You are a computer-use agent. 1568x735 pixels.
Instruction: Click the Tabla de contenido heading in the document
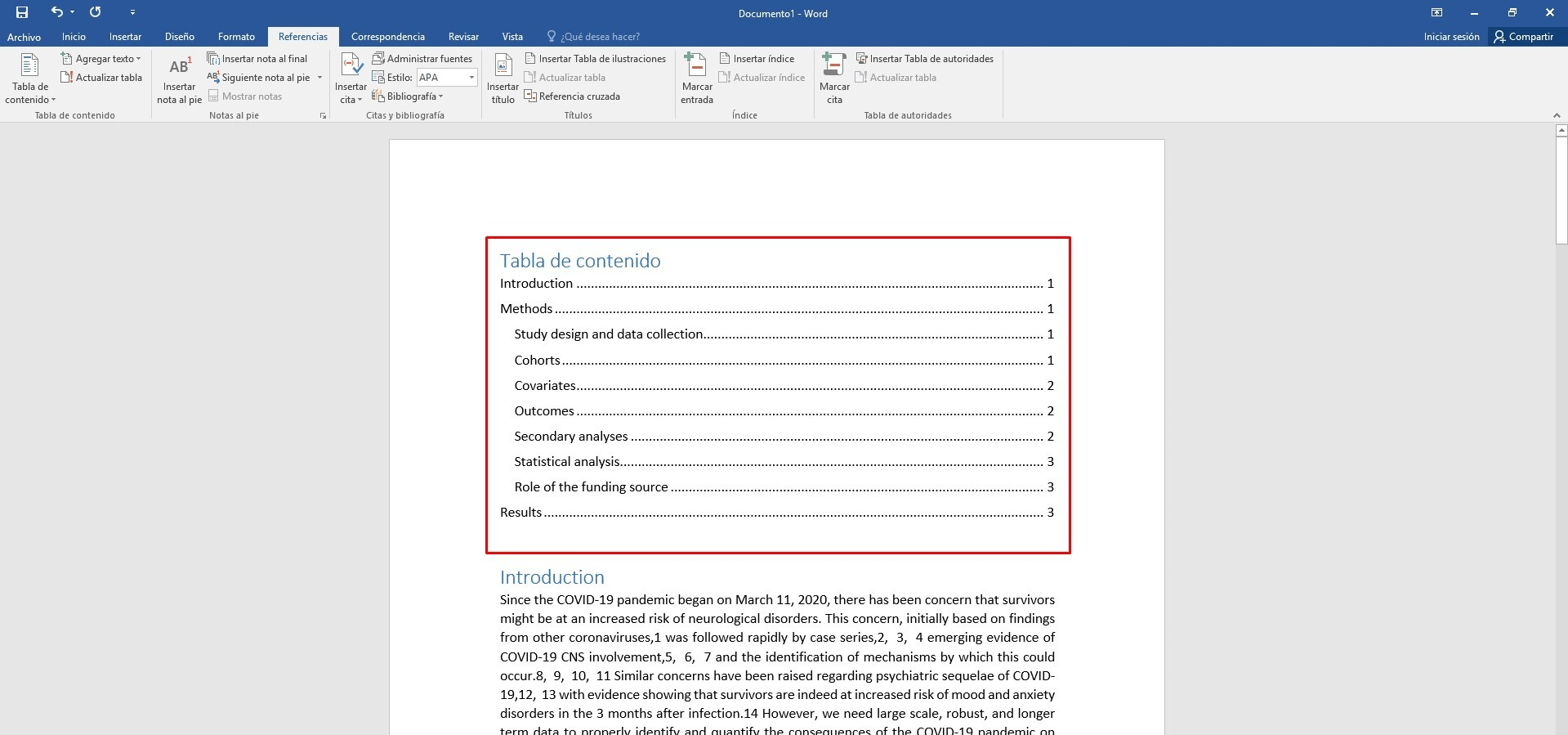click(580, 261)
